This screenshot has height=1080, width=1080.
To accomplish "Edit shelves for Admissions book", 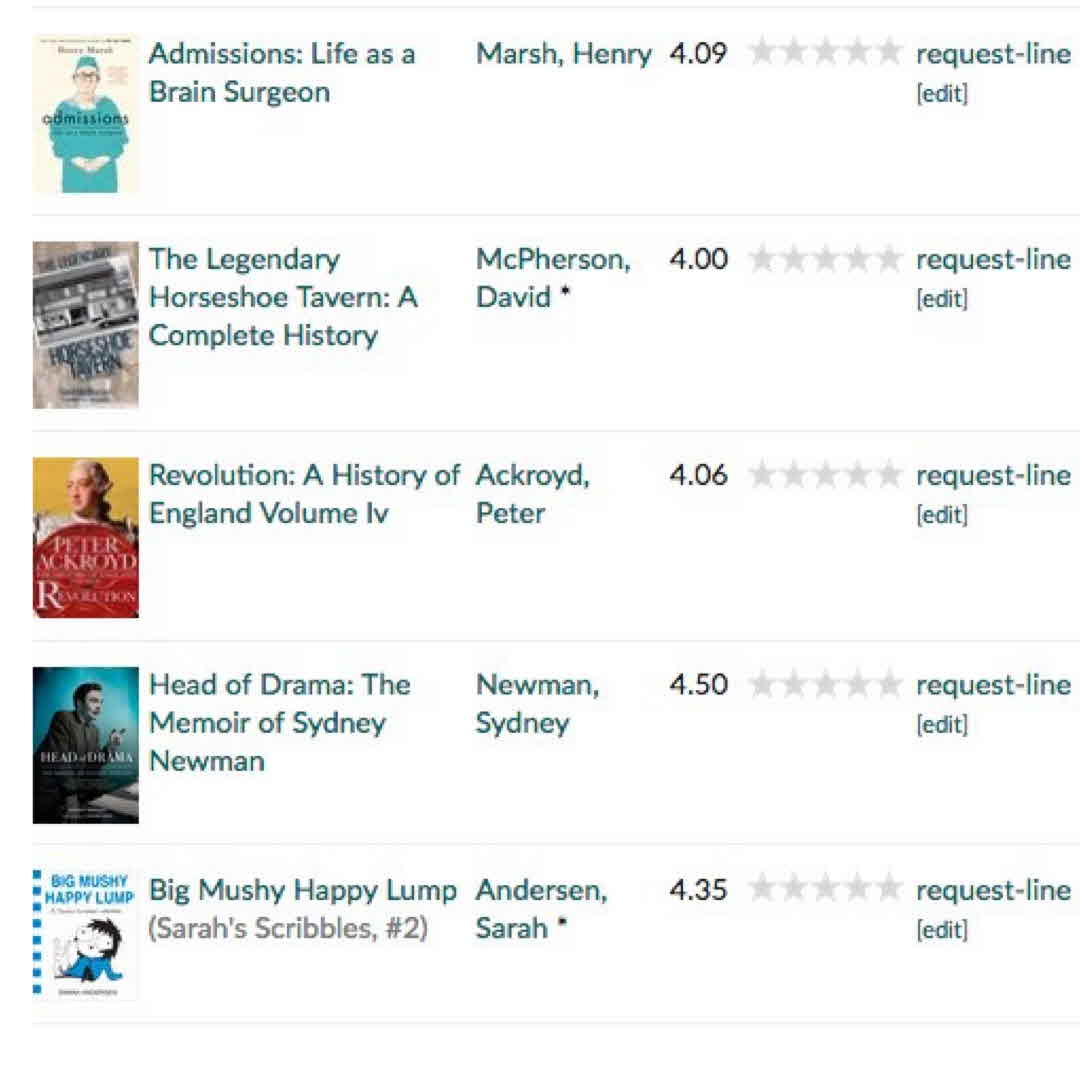I will [941, 94].
